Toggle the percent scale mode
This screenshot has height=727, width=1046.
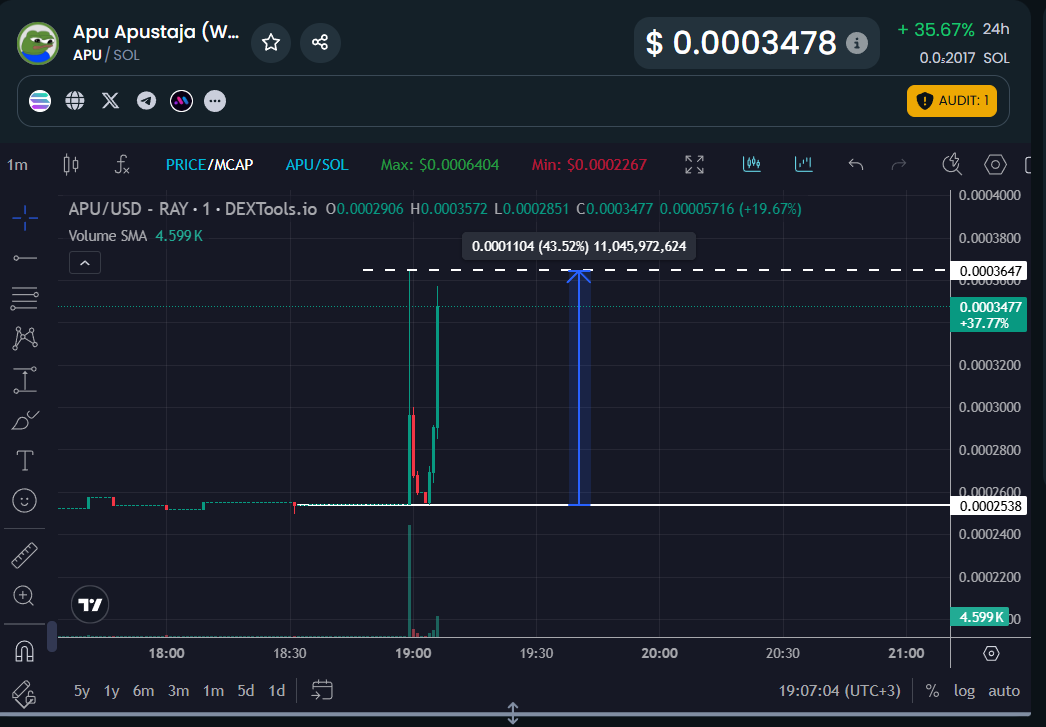[x=932, y=691]
